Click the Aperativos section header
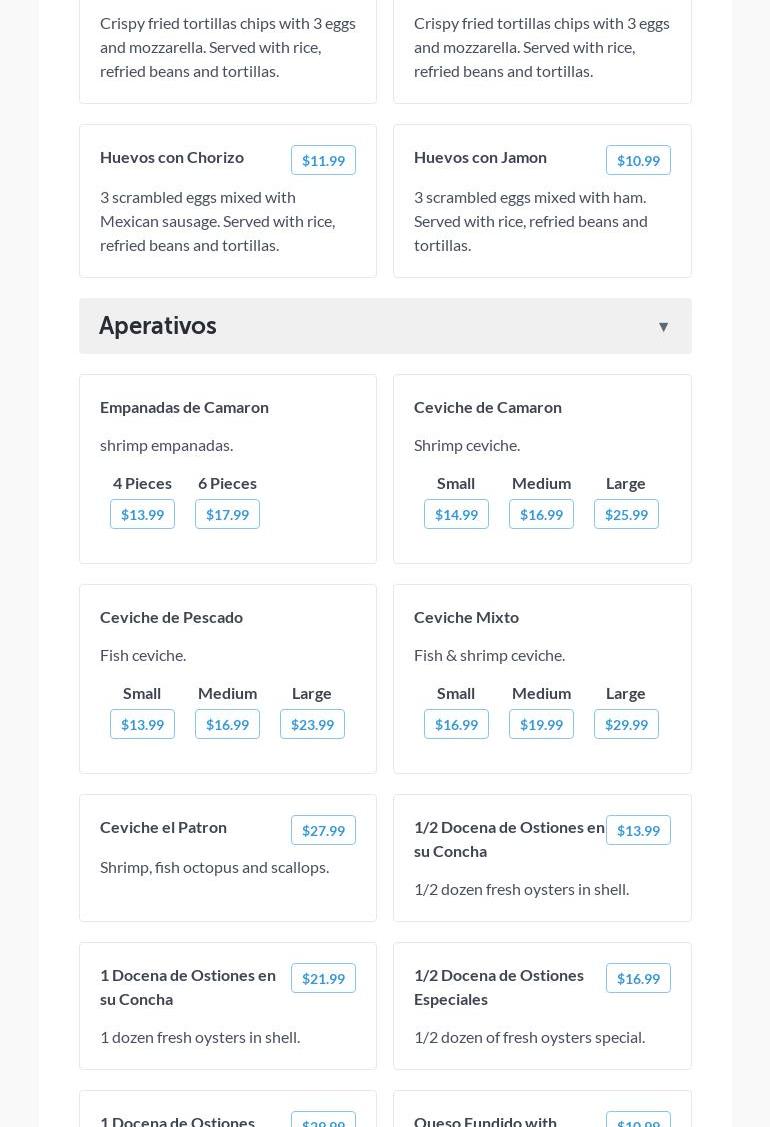Viewport: 770px width, 1127px height. pyautogui.click(x=158, y=326)
